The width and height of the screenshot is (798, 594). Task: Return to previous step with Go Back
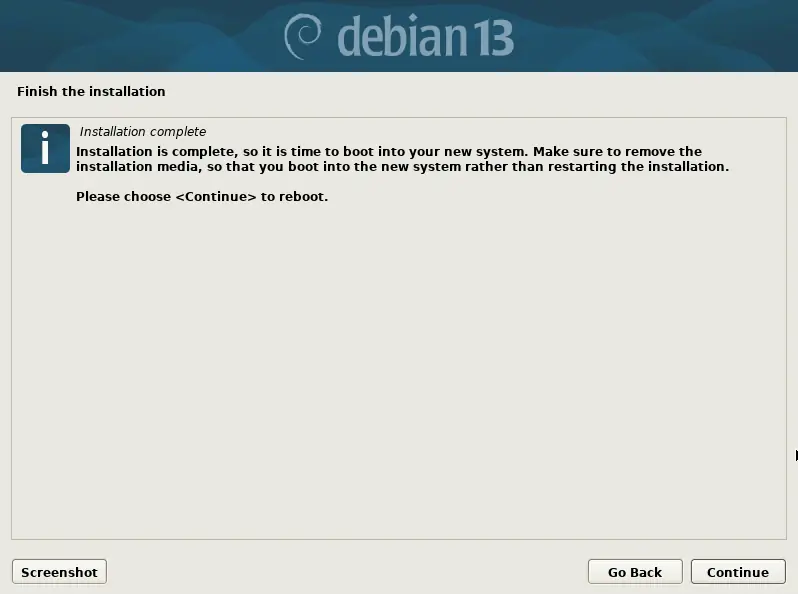[635, 572]
